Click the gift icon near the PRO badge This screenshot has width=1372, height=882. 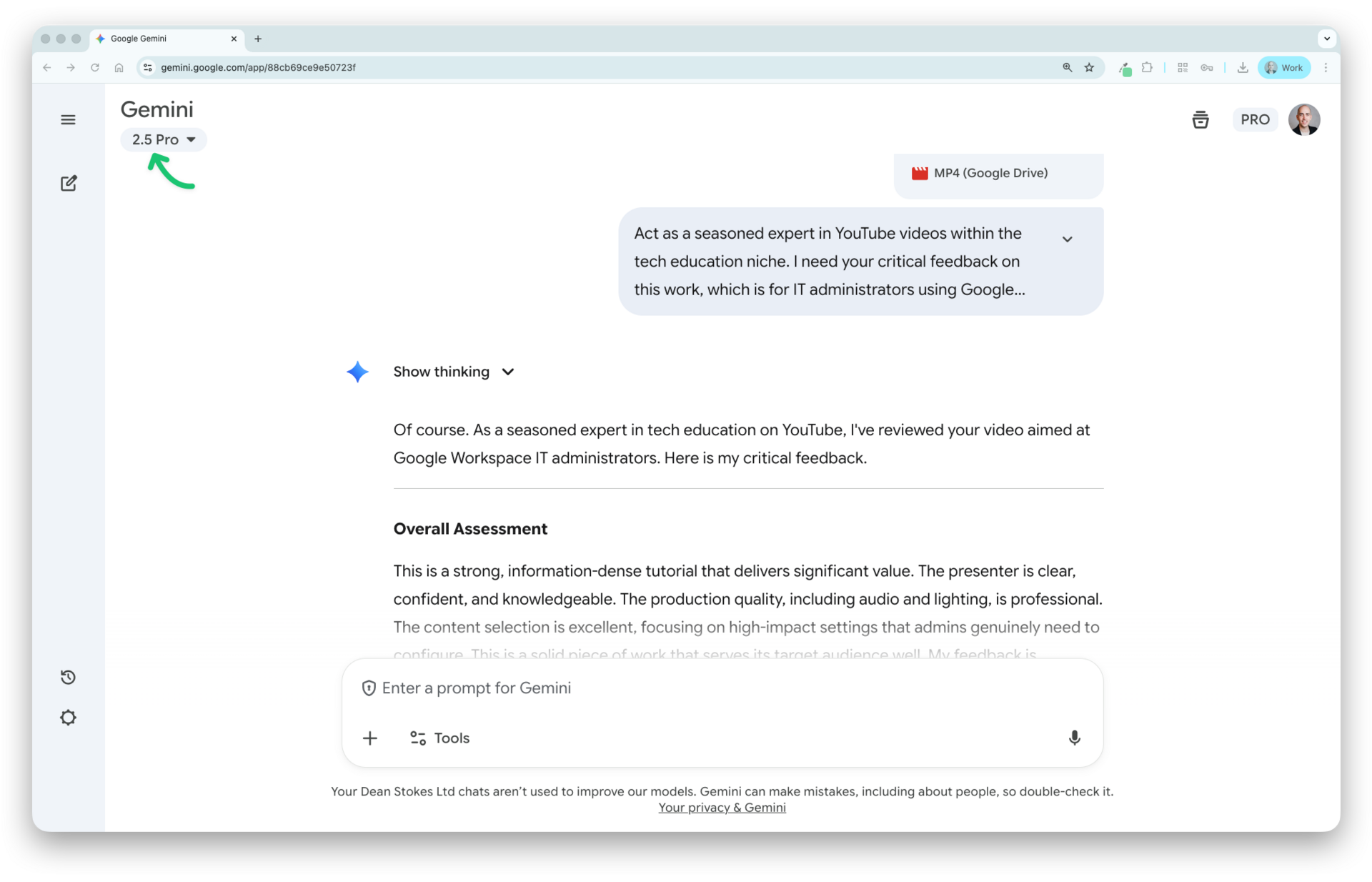click(x=1200, y=119)
